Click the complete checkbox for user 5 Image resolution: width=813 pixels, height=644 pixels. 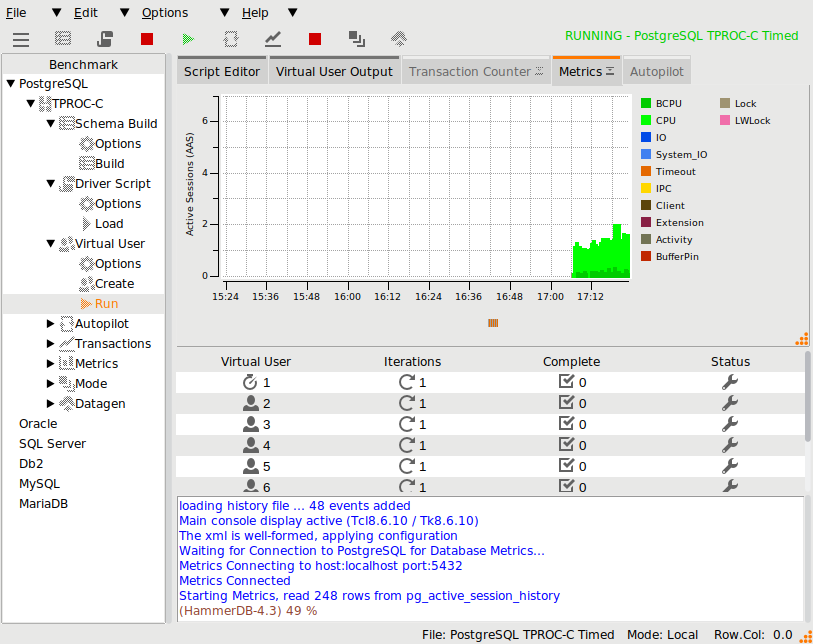[566, 466]
